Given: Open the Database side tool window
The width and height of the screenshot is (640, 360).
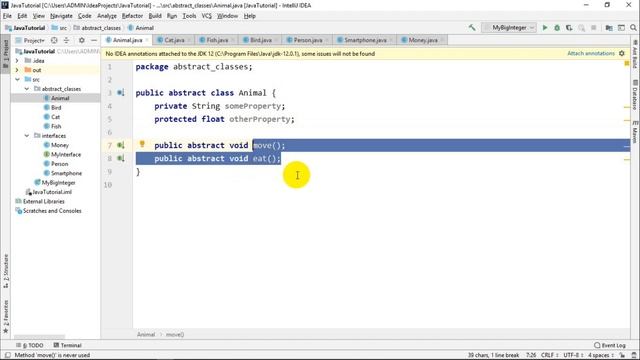Looking at the screenshot, I should [635, 95].
